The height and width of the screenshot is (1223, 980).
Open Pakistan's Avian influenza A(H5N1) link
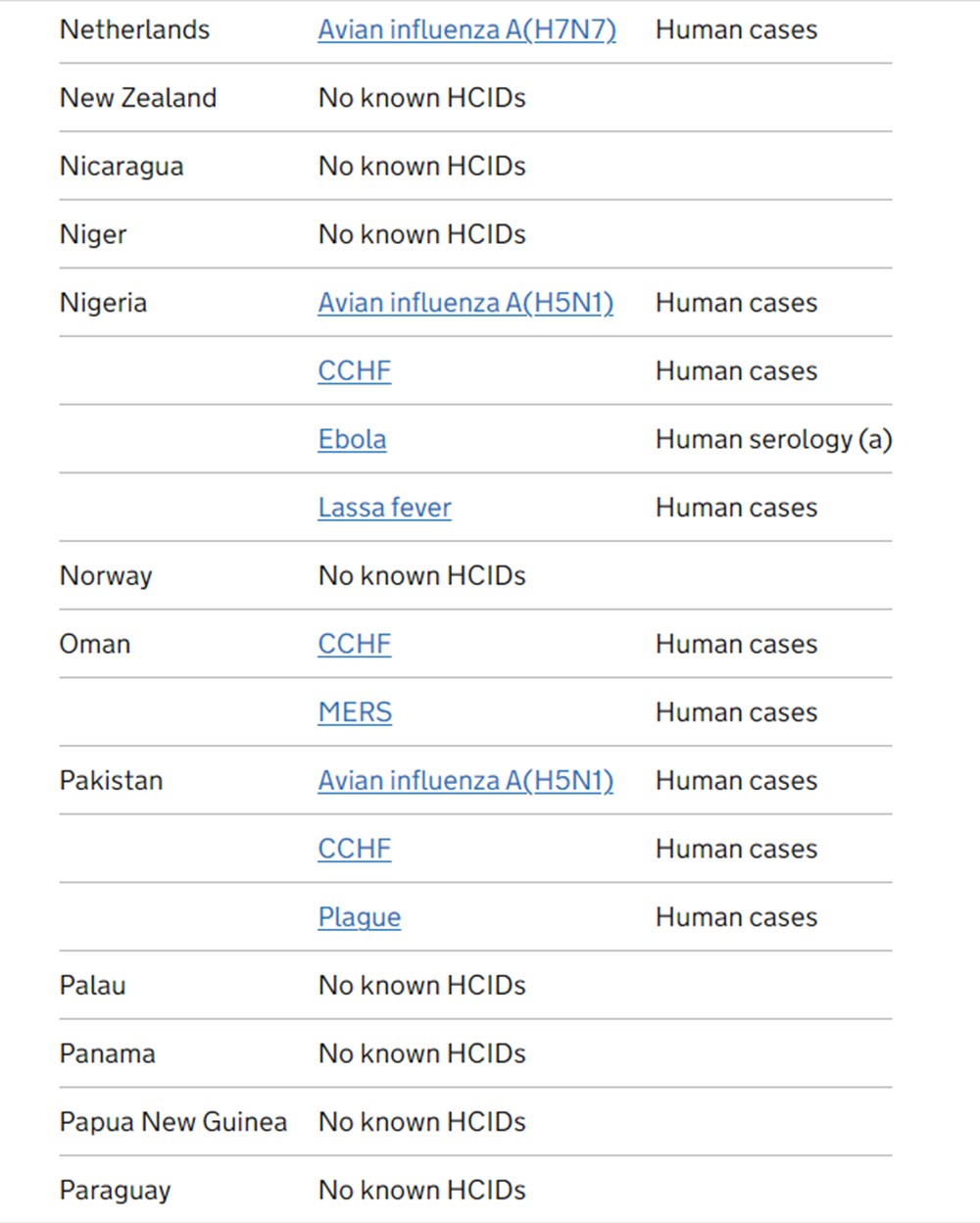click(465, 781)
